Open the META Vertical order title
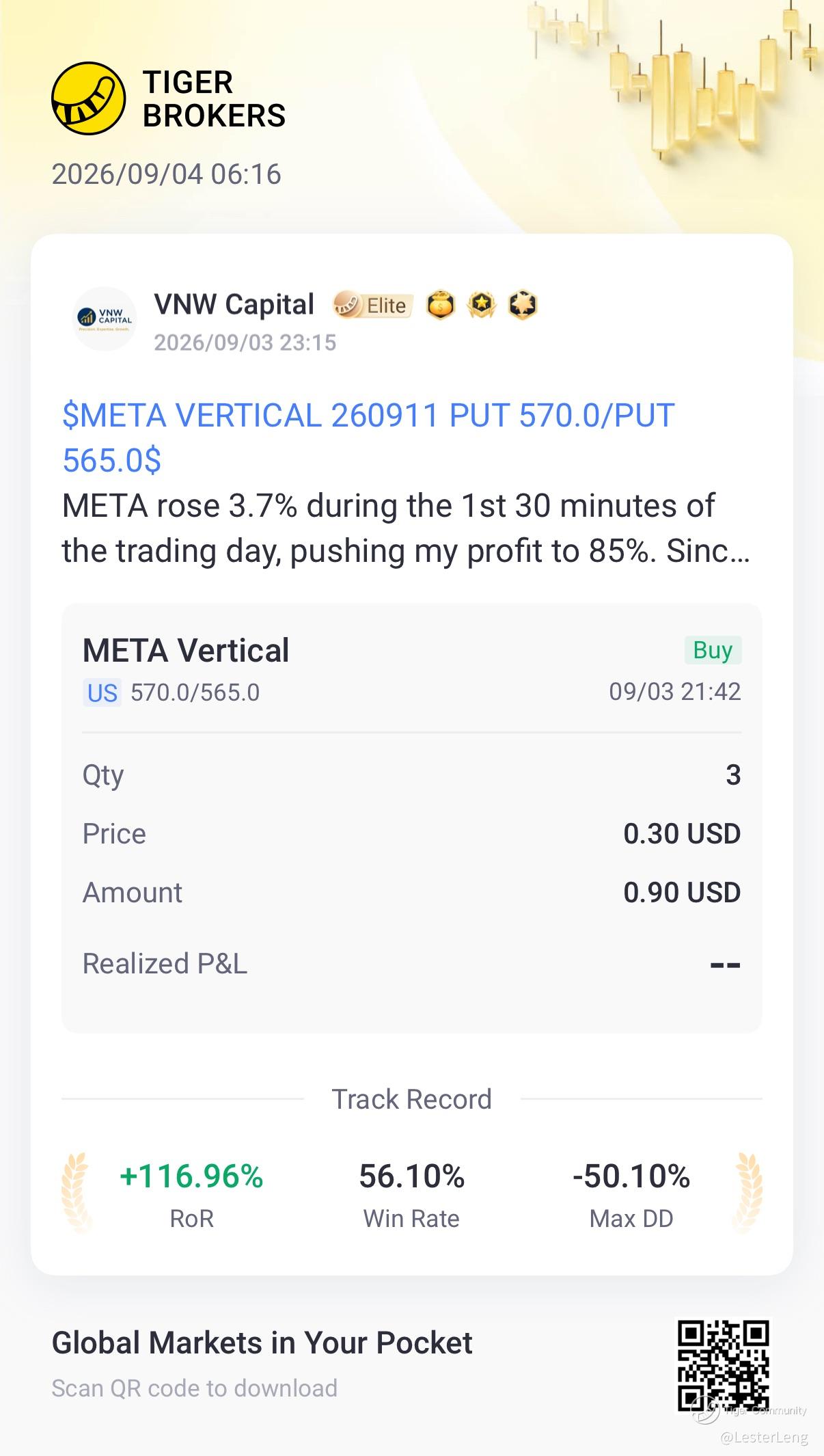 (x=186, y=650)
